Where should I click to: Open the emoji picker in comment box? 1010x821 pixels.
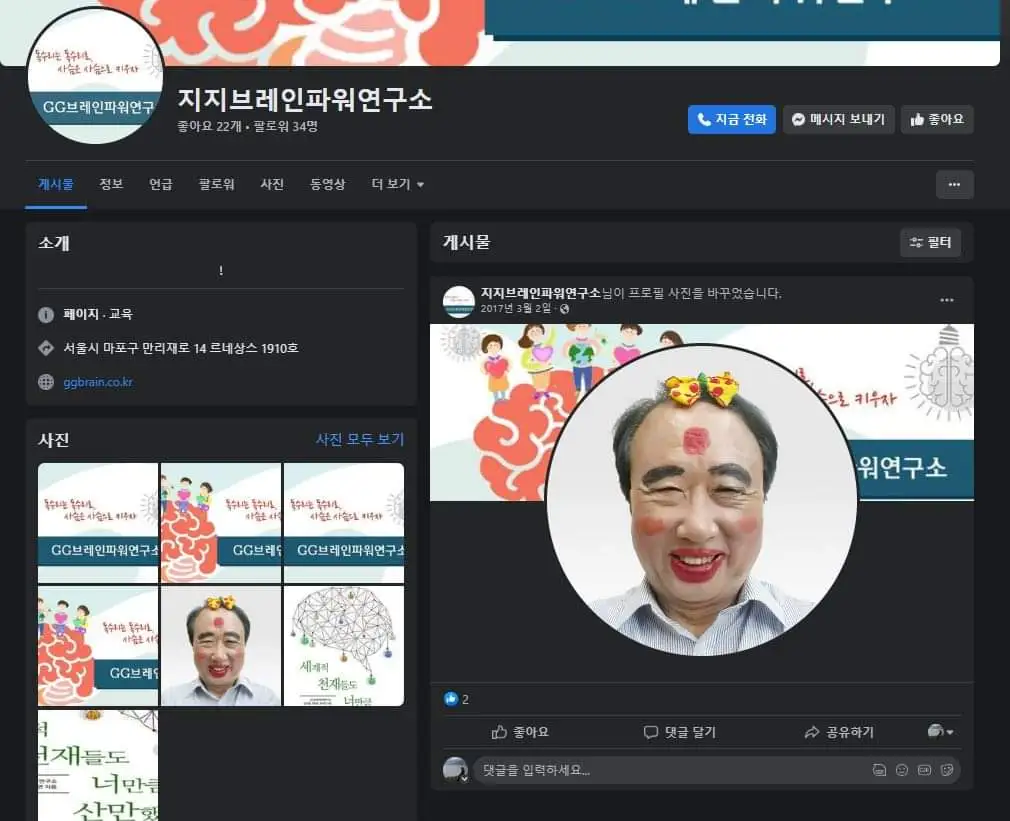coord(902,770)
